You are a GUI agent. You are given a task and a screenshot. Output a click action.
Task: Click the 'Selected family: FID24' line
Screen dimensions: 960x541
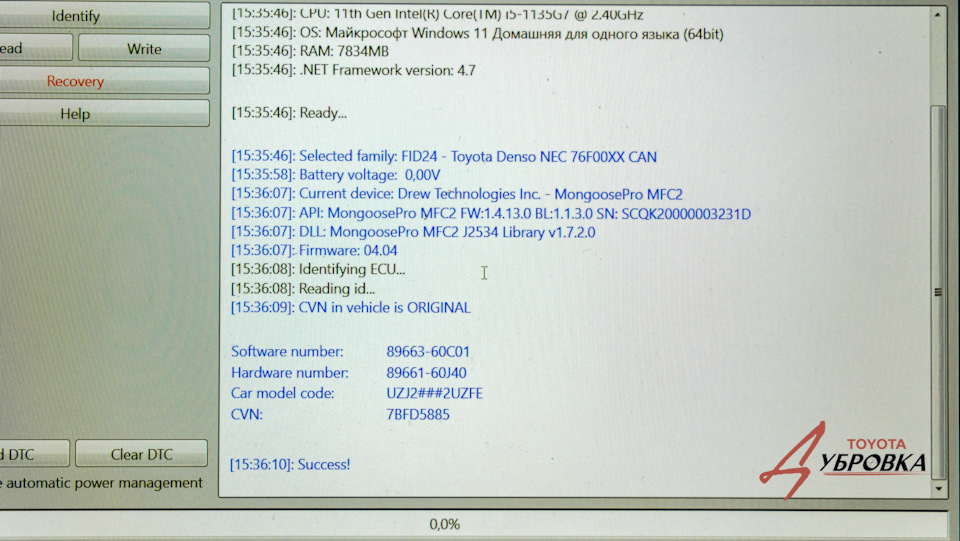[444, 157]
